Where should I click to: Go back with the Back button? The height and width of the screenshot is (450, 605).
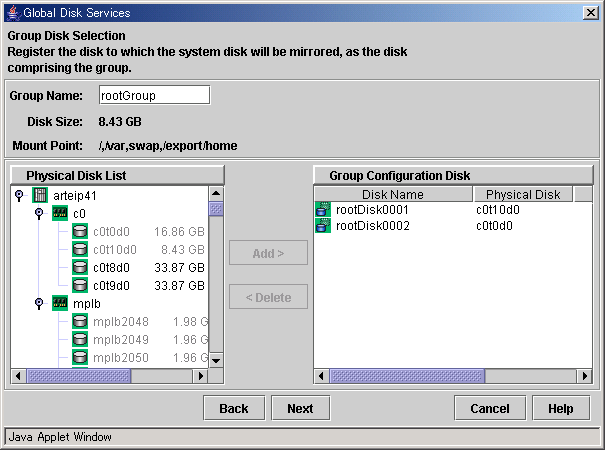[234, 408]
